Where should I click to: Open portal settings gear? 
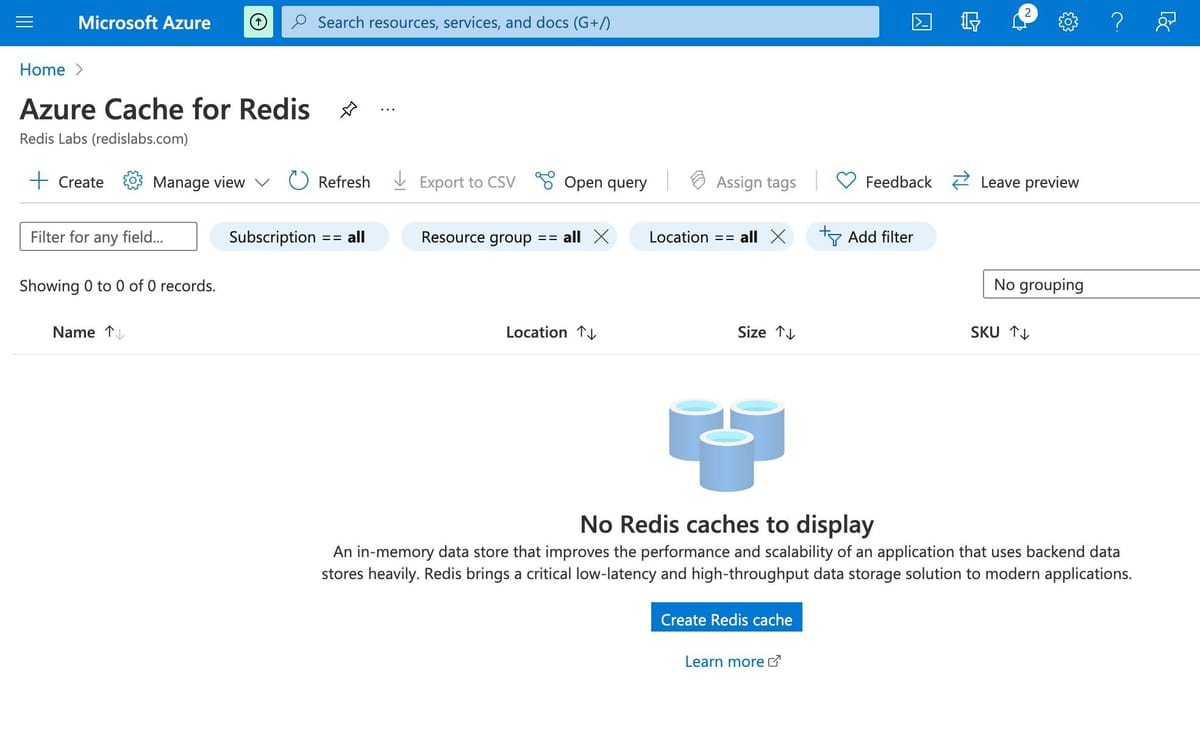1067,21
